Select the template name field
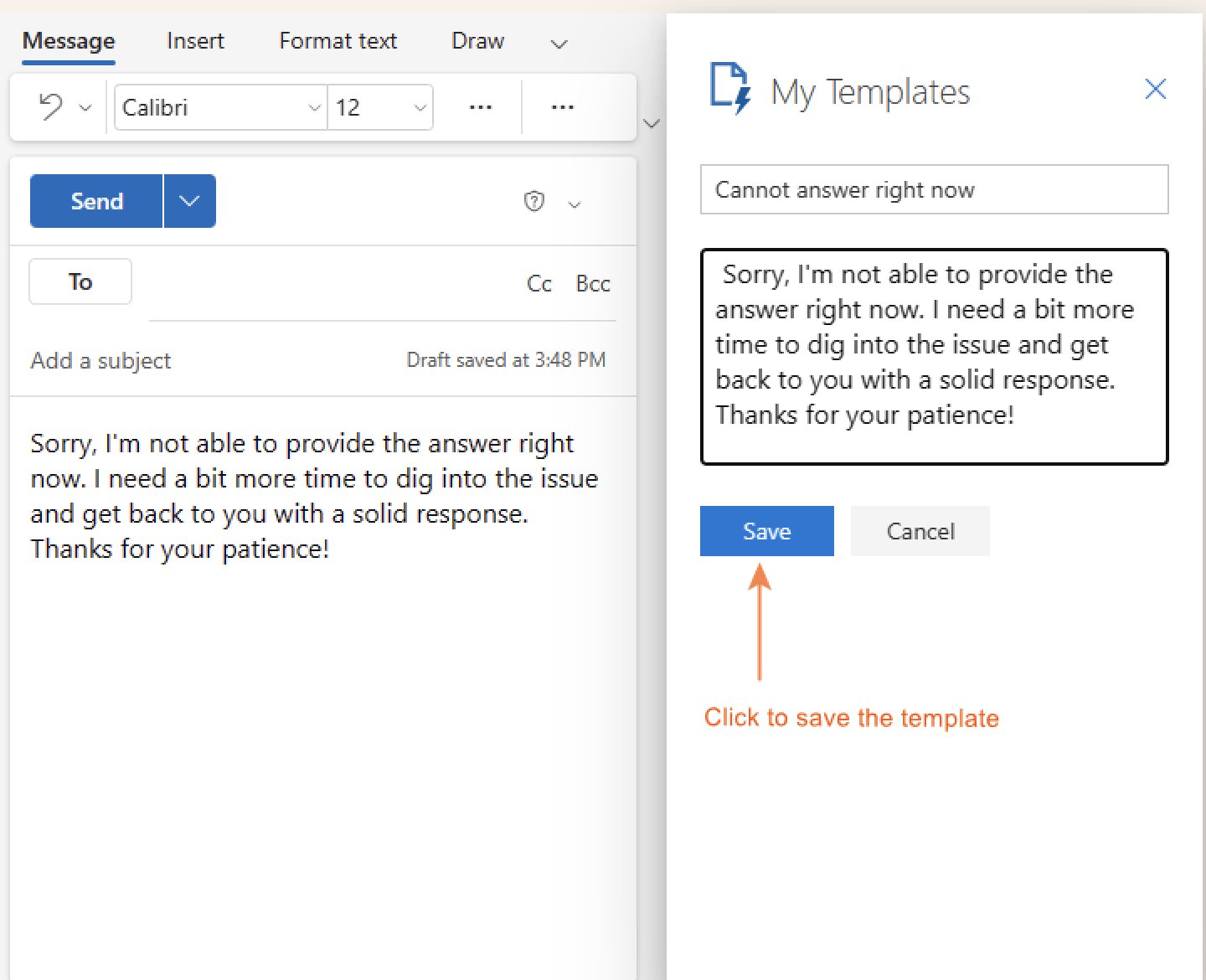Image resolution: width=1206 pixels, height=980 pixels. click(934, 189)
